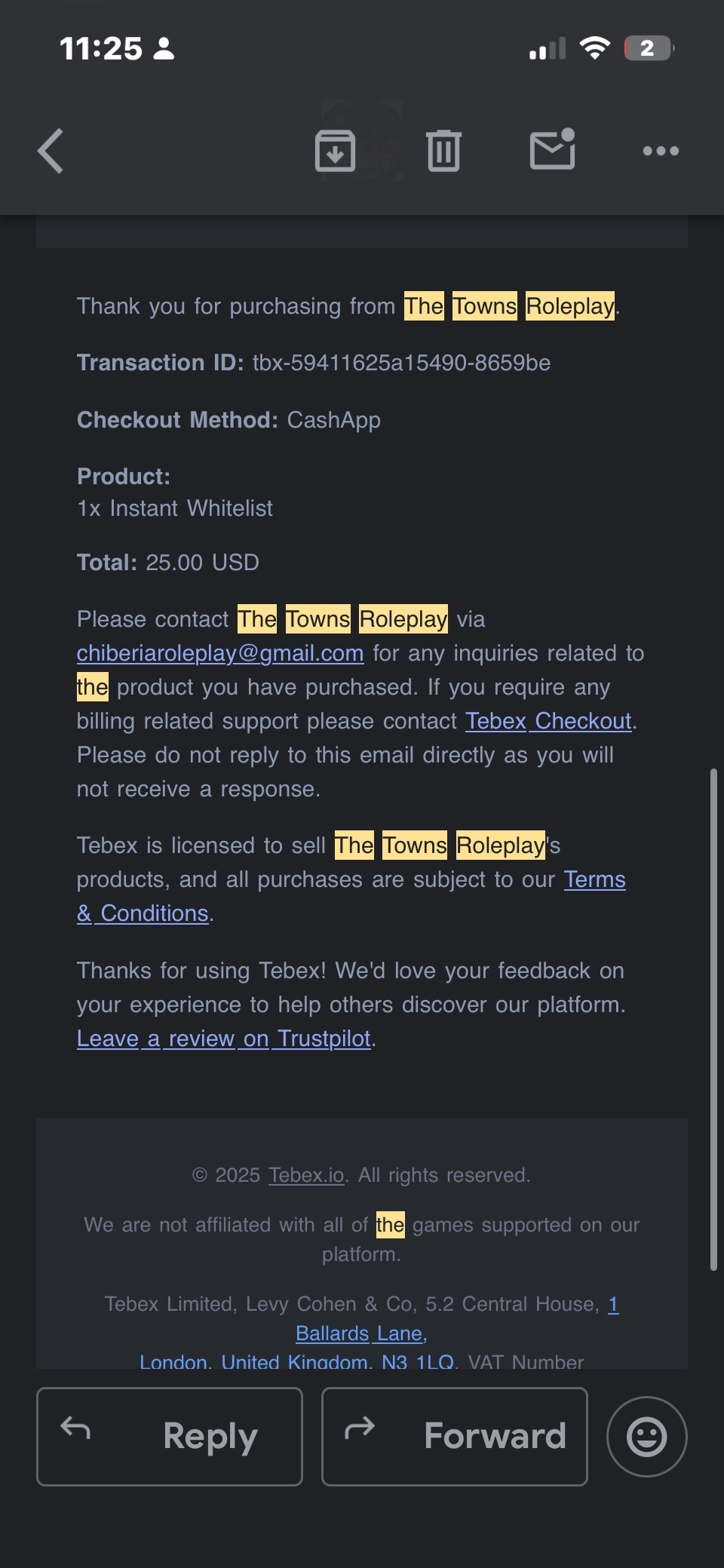Archive this email with the archive icon
Image resolution: width=724 pixels, height=1568 pixels.
tap(335, 151)
